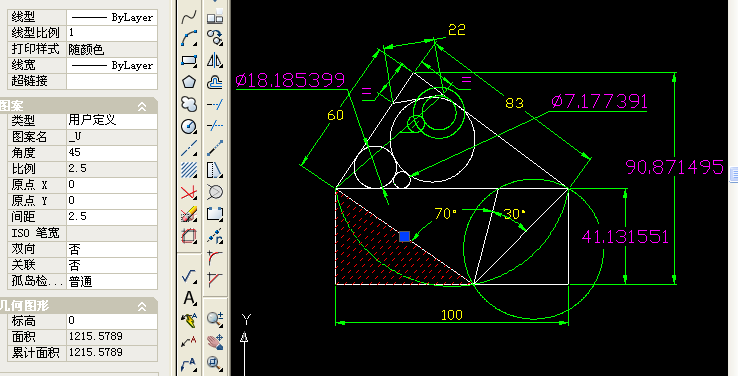This screenshot has height=376, width=738.
Task: Select the leader arrow with red A
Action: point(189,342)
